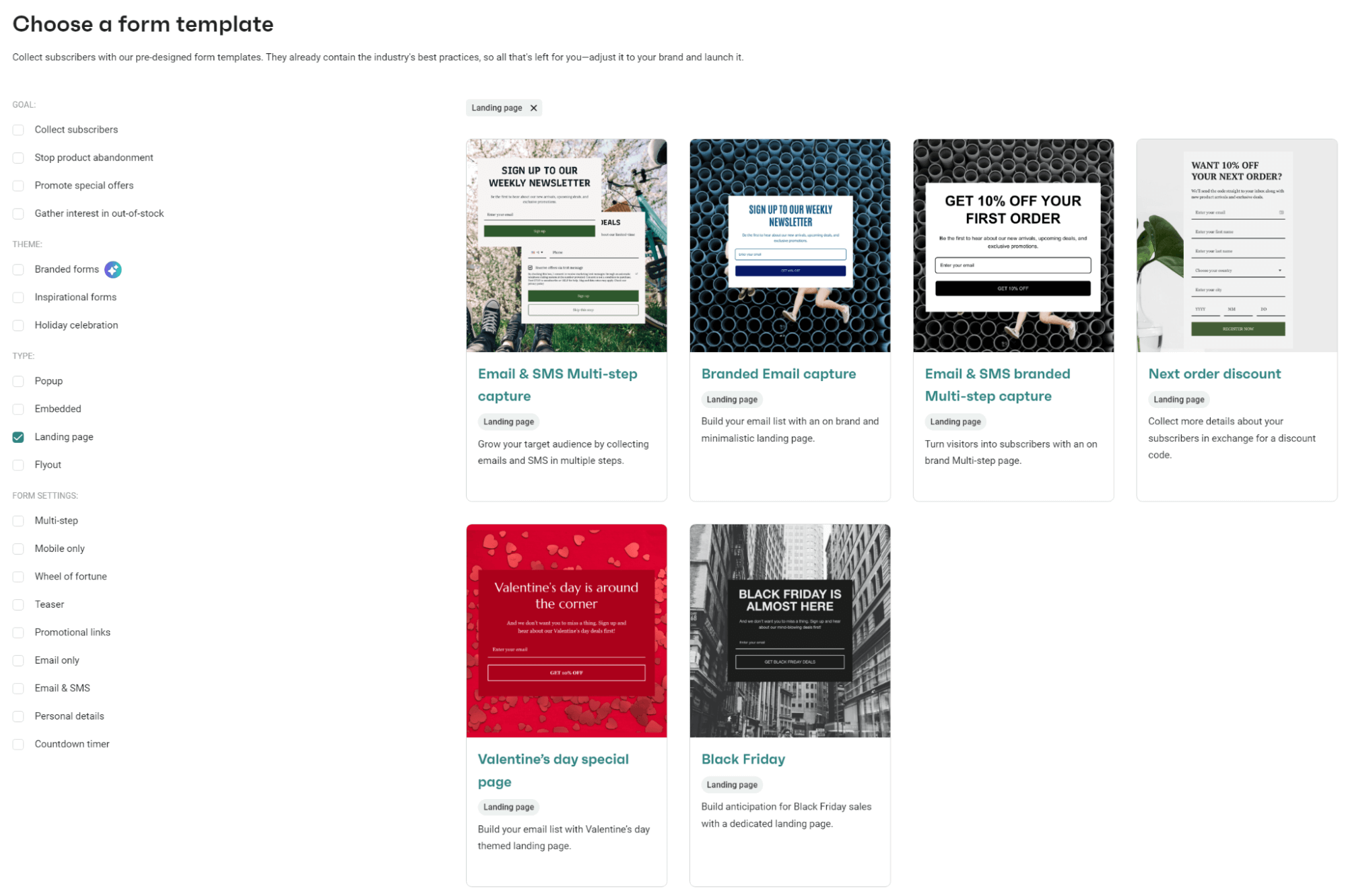Enable the Holiday celebration theme filter
1346x896 pixels.
tap(18, 324)
